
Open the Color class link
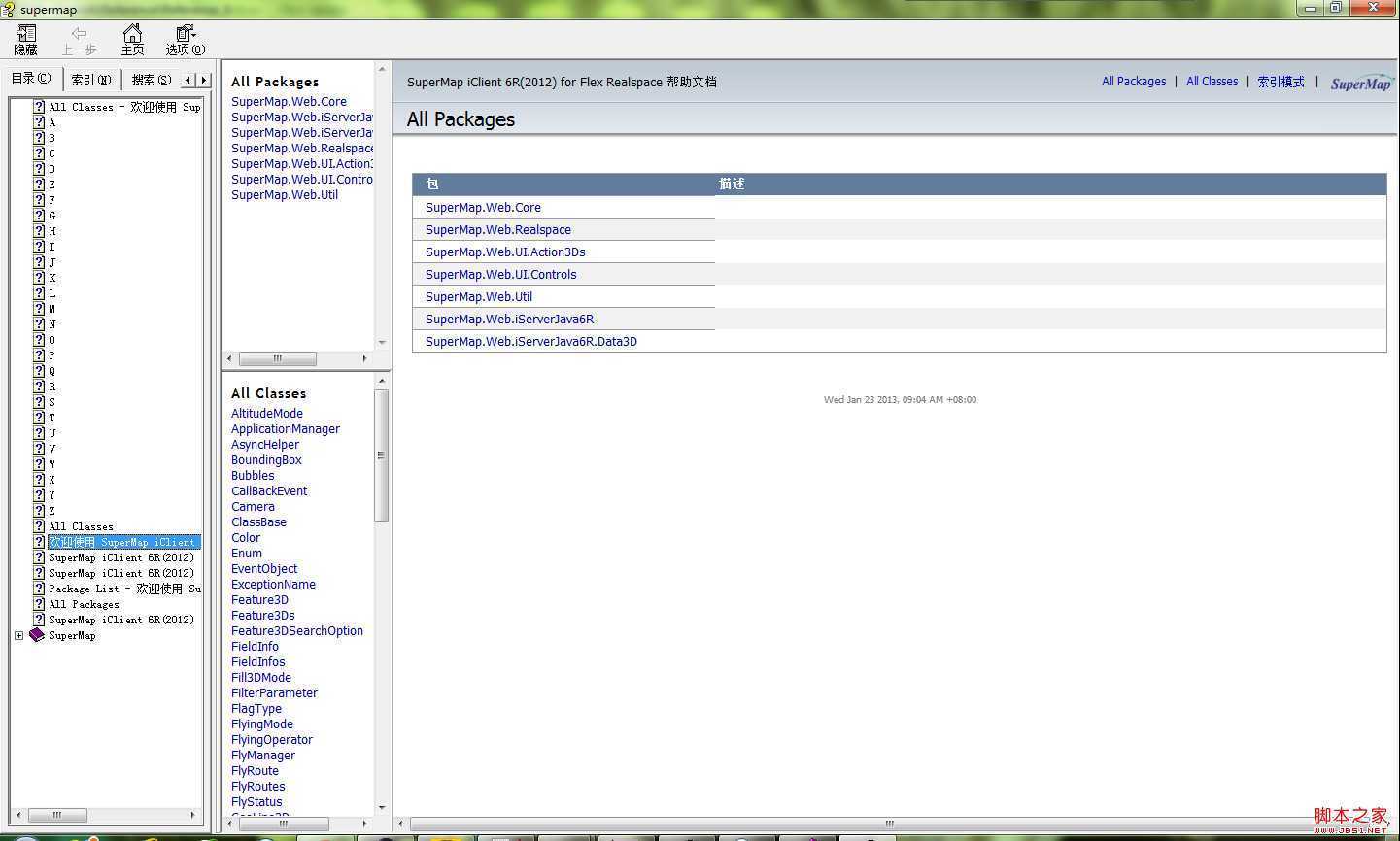point(246,537)
